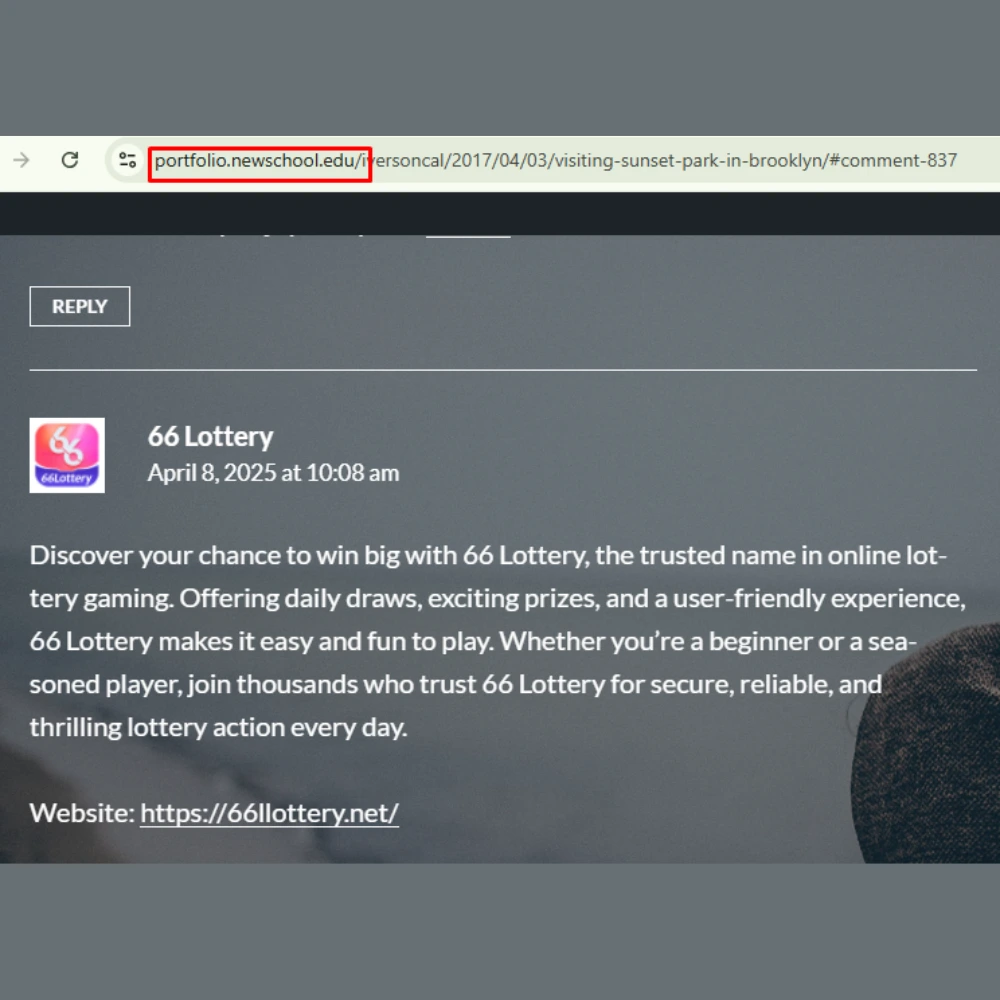This screenshot has width=1000, height=1000.
Task: Click the address bar URL field
Action: (555, 160)
